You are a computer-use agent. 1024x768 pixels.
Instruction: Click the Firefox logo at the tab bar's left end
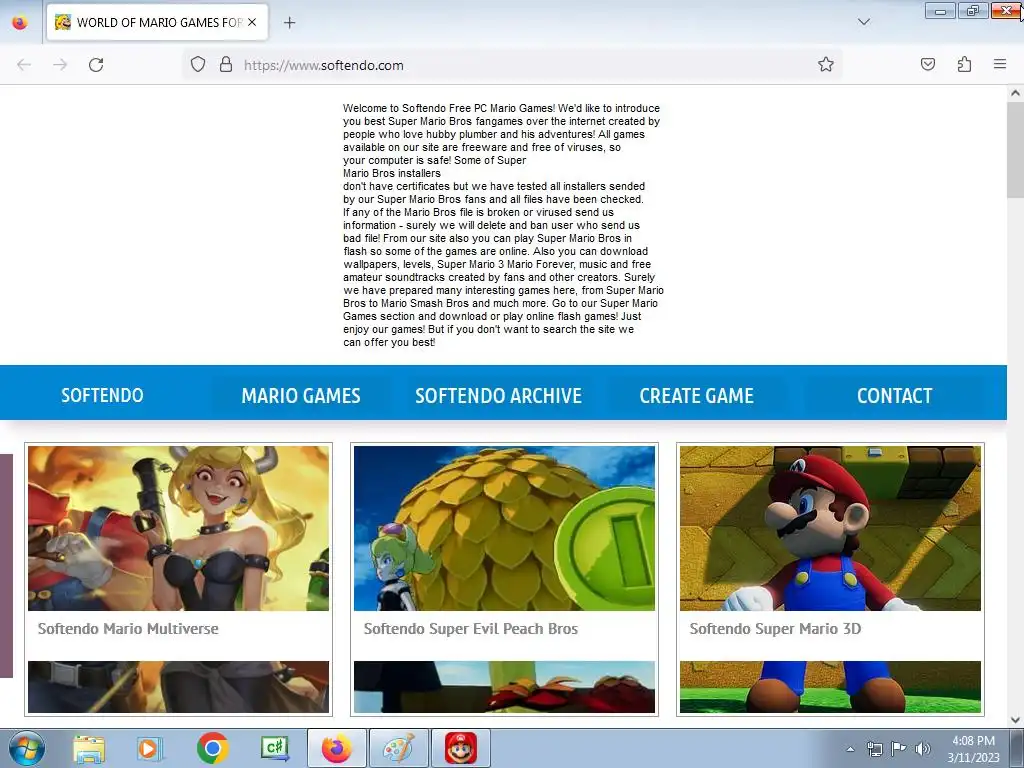(x=20, y=22)
